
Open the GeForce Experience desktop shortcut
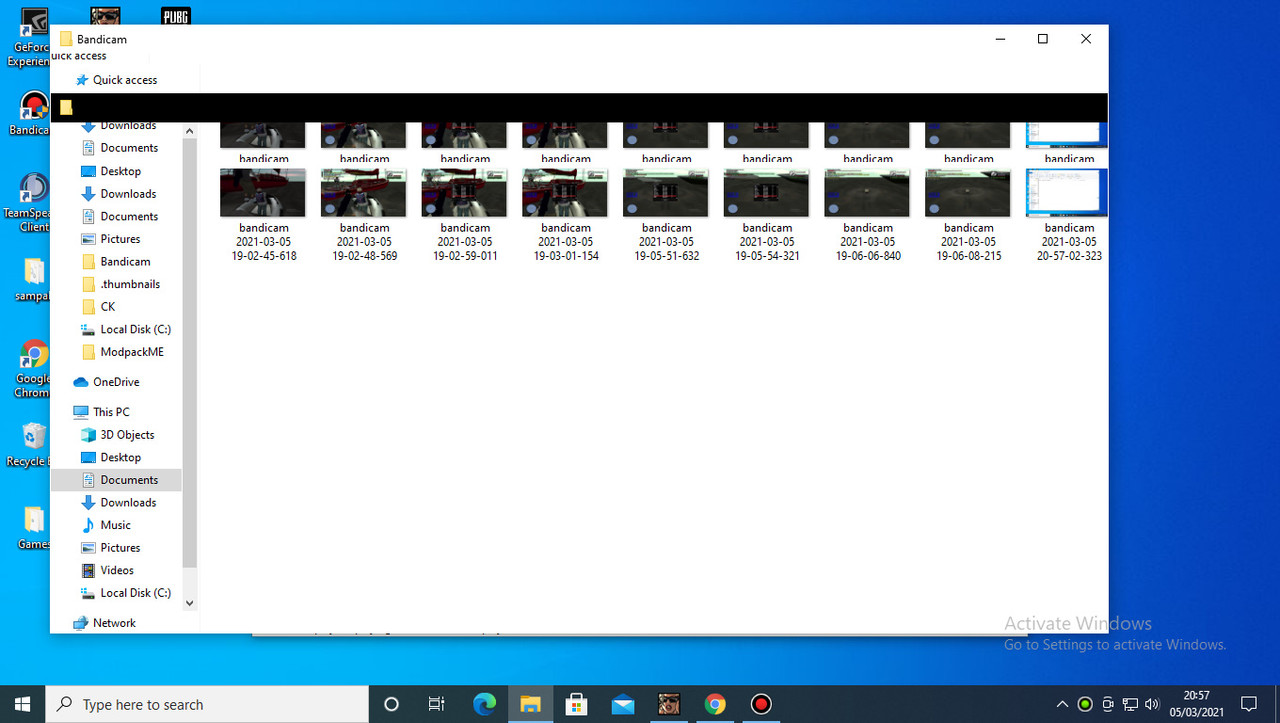[x=30, y=40]
